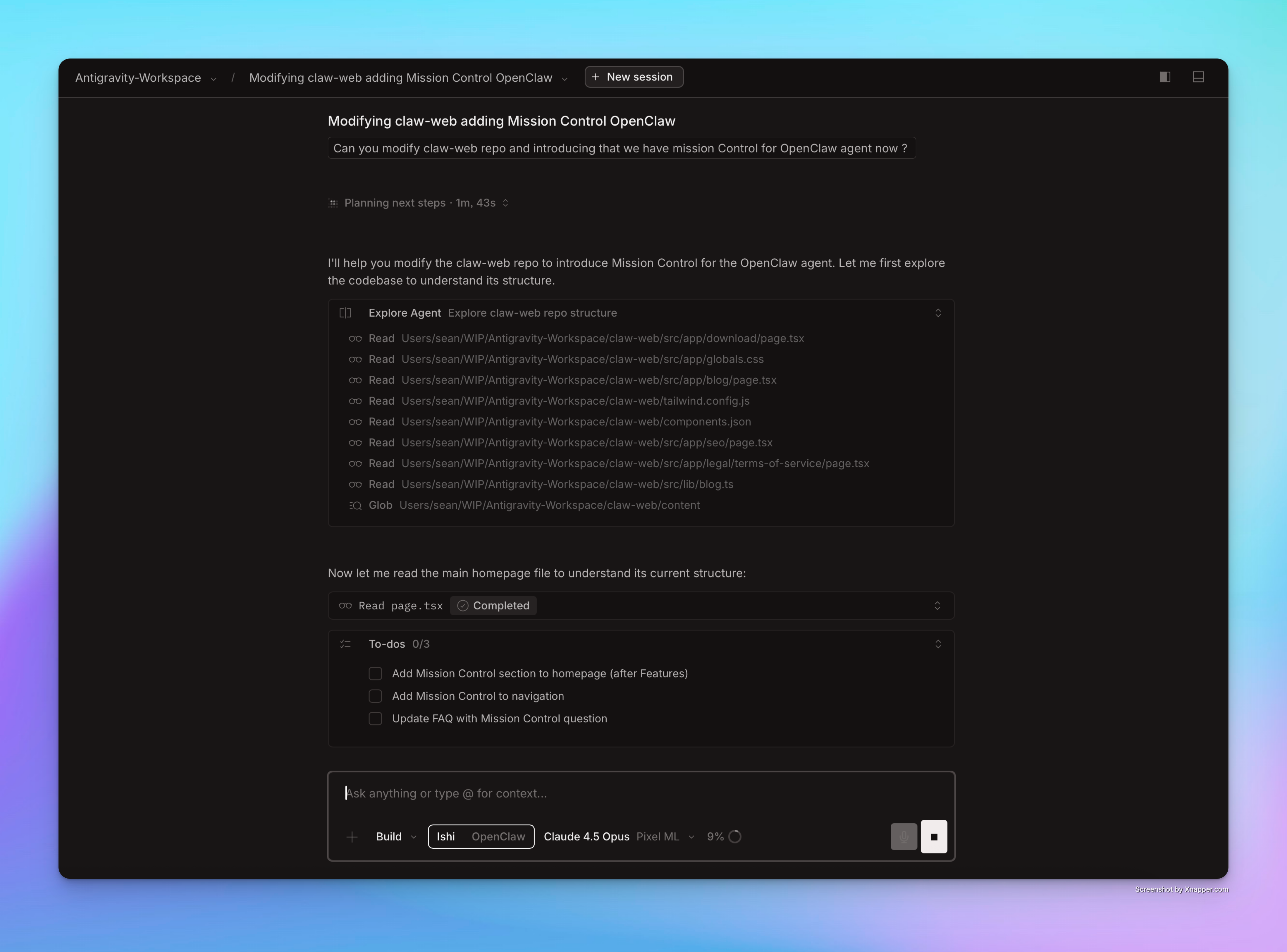Select the To-dos checklist icon

point(346,644)
